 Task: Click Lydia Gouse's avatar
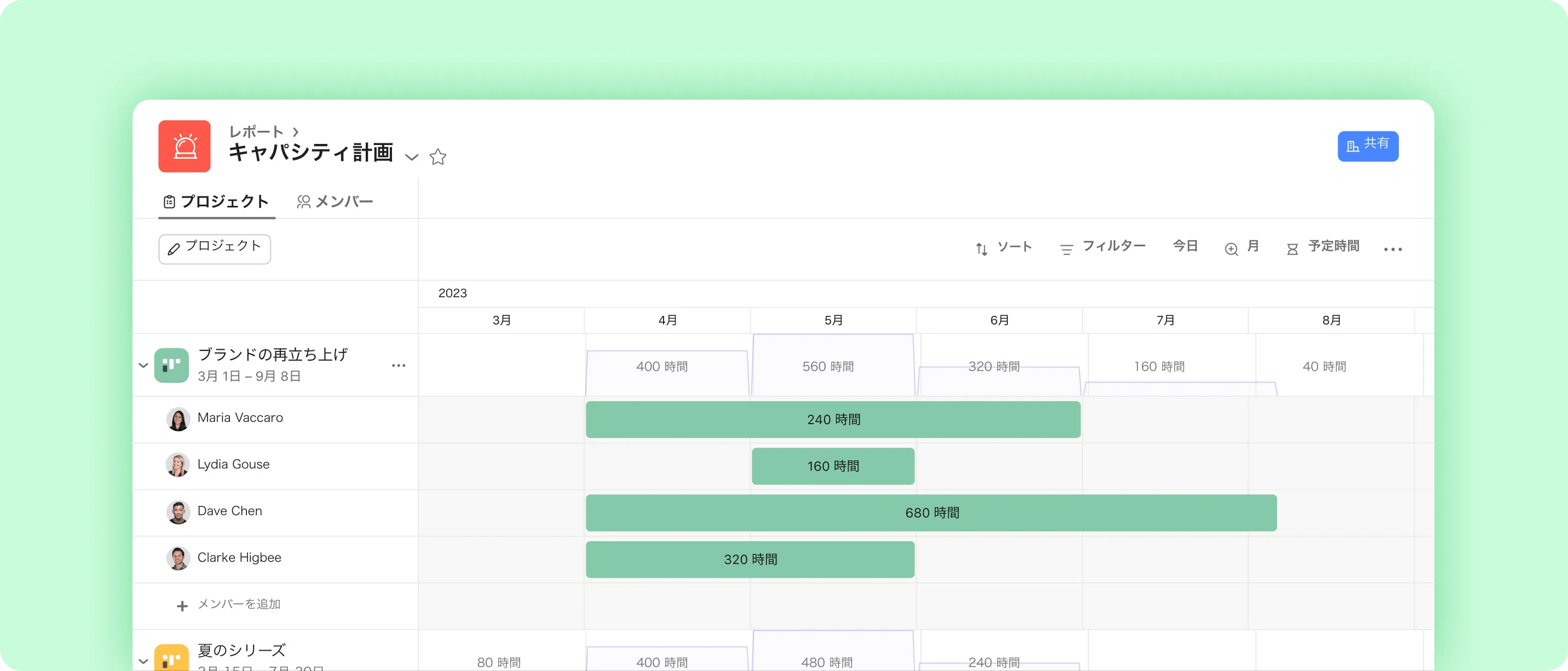[x=178, y=465]
